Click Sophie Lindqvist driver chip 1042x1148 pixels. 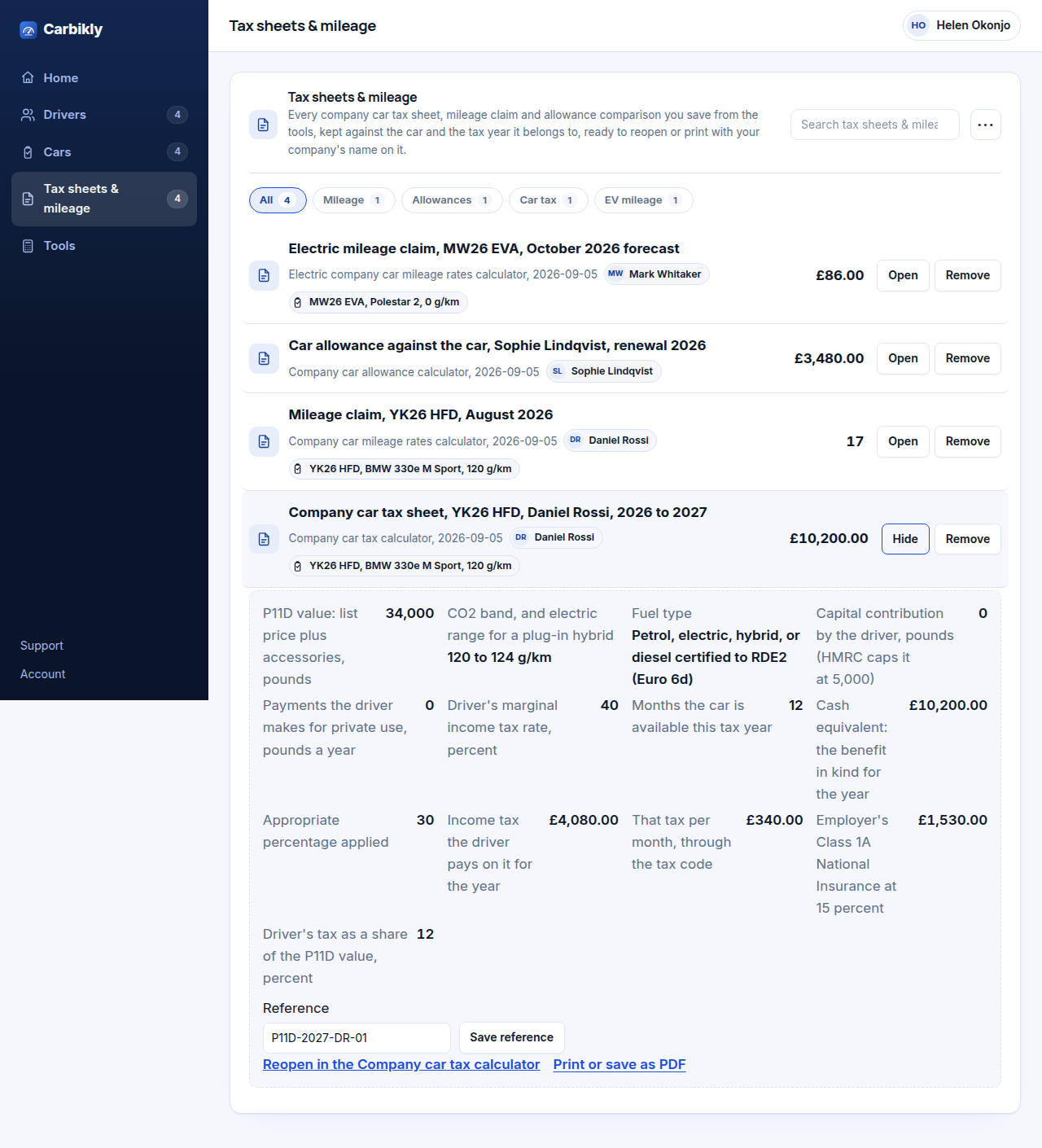pyautogui.click(x=603, y=371)
